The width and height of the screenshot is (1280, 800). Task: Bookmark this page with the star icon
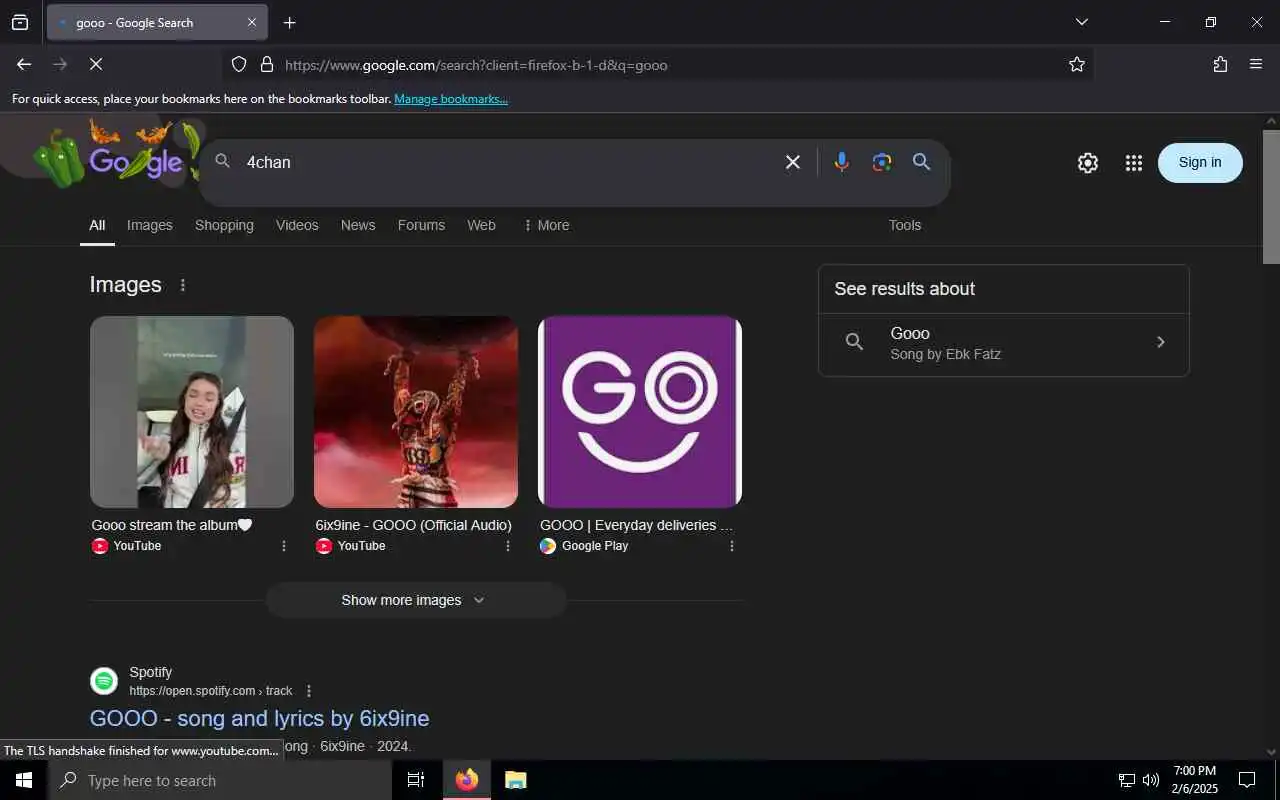tap(1076, 64)
